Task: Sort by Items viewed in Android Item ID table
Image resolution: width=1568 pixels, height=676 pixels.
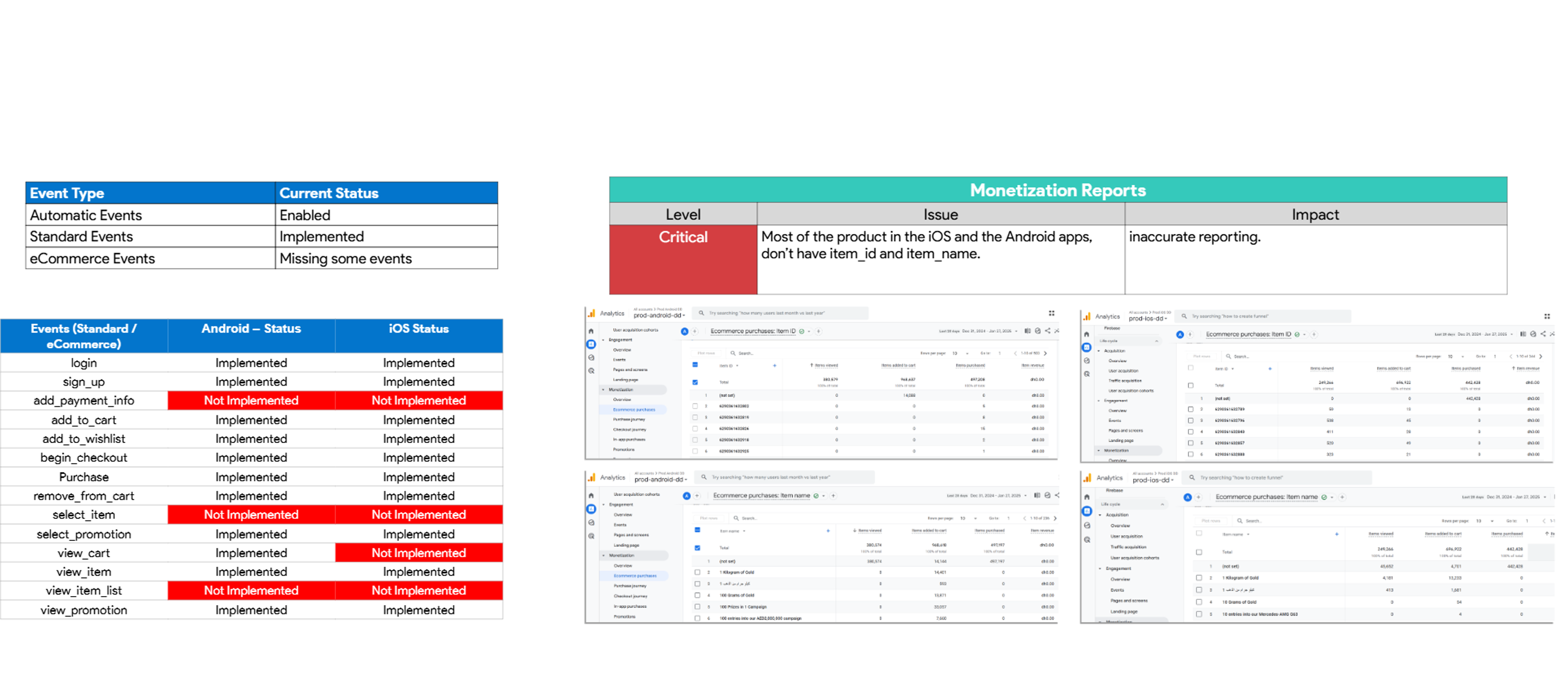Action: pos(826,366)
